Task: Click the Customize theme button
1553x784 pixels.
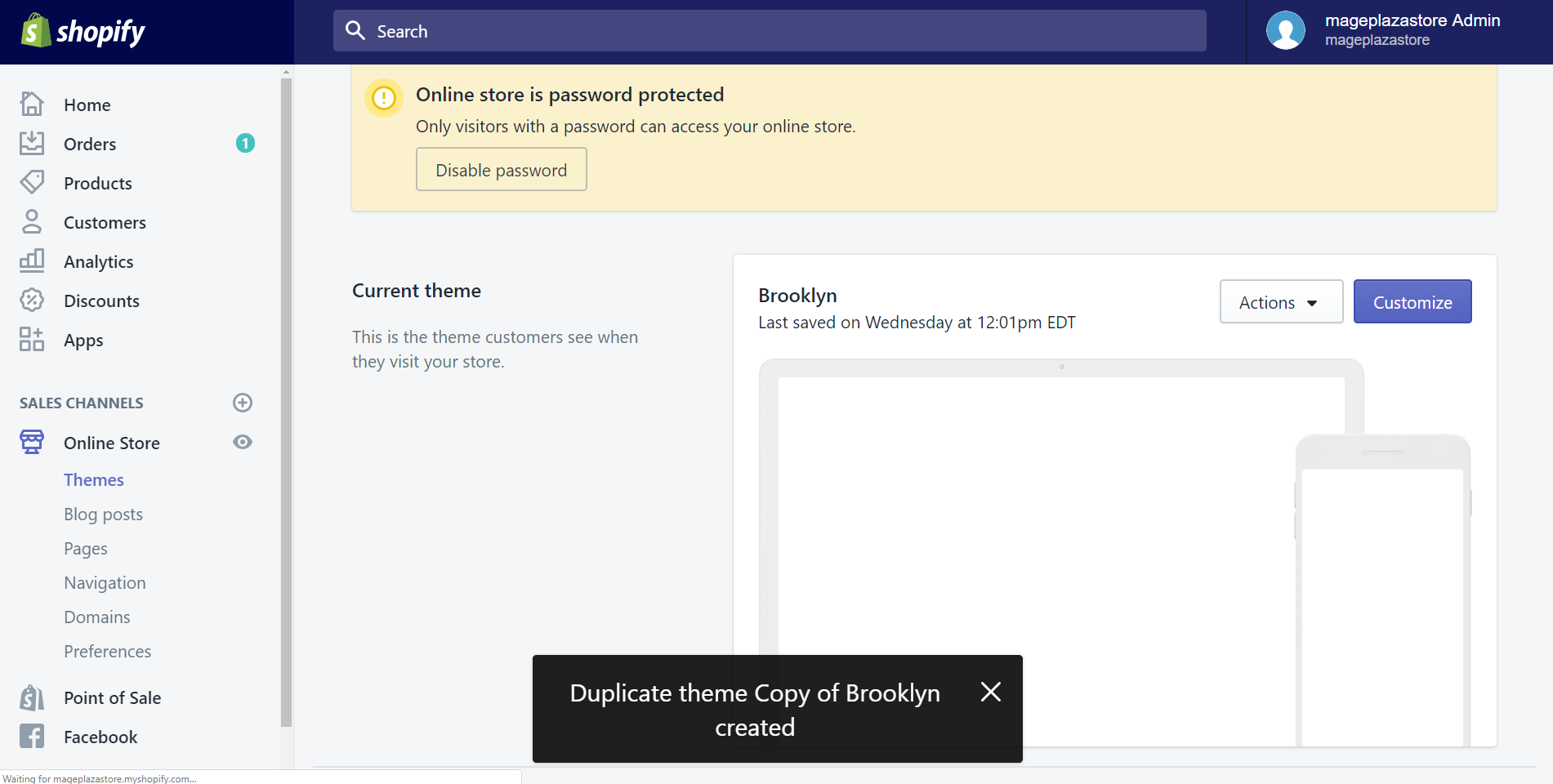Action: [x=1412, y=302]
